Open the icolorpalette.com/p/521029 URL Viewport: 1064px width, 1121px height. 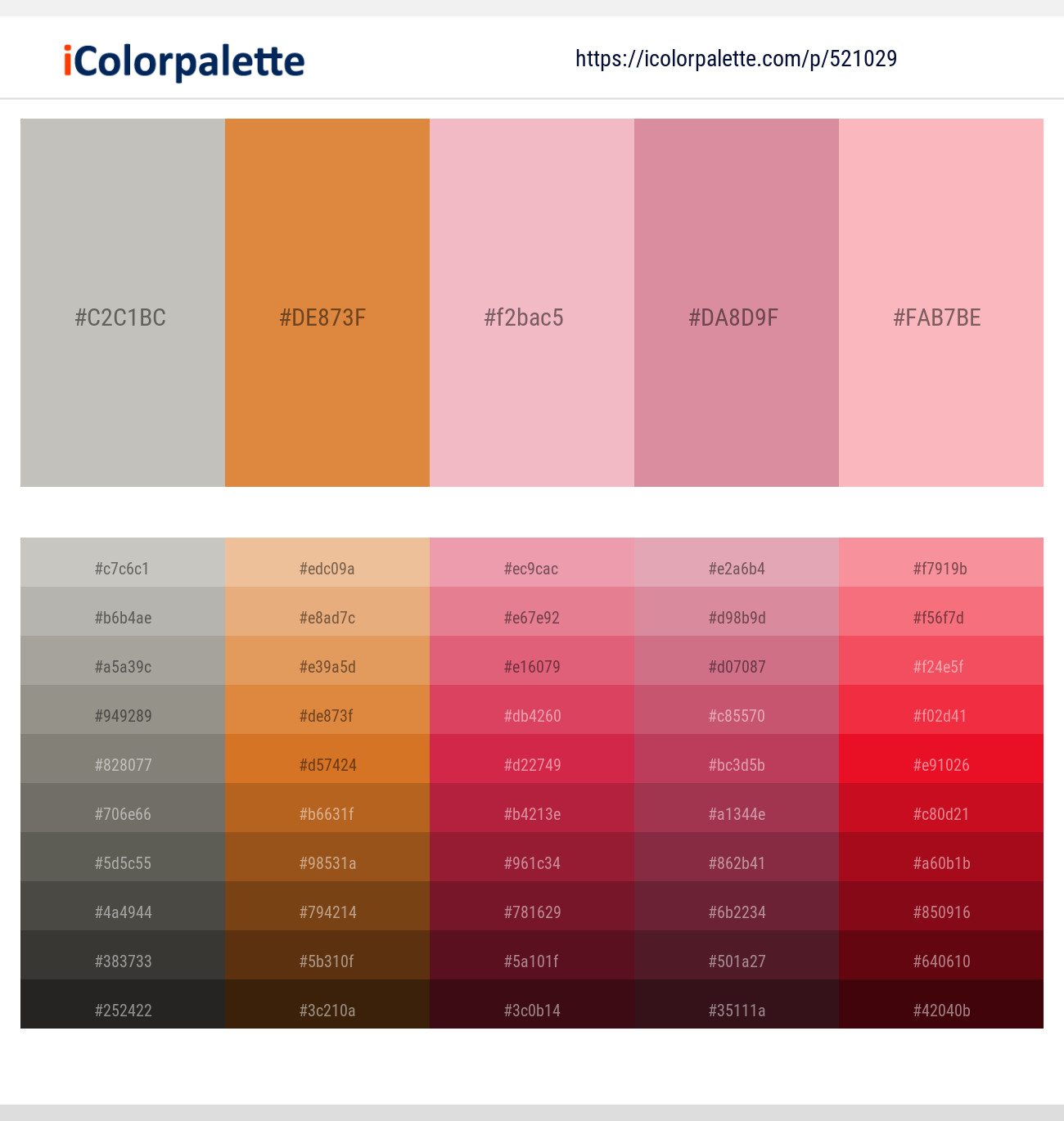click(x=736, y=59)
